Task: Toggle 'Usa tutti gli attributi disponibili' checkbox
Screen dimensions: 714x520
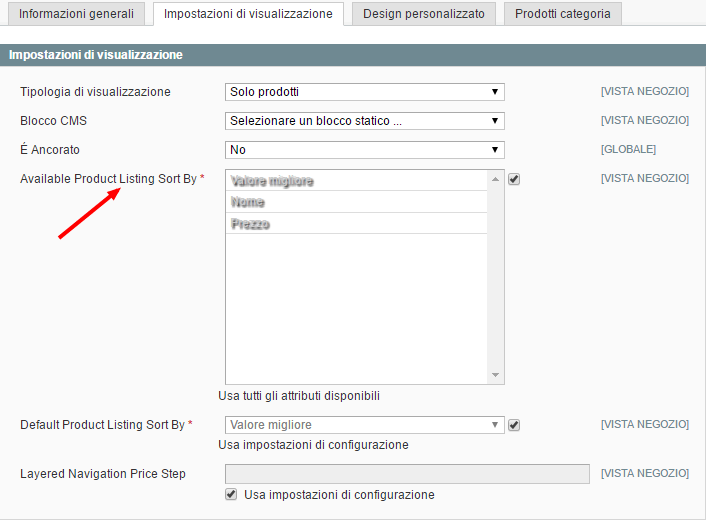Action: (x=514, y=180)
